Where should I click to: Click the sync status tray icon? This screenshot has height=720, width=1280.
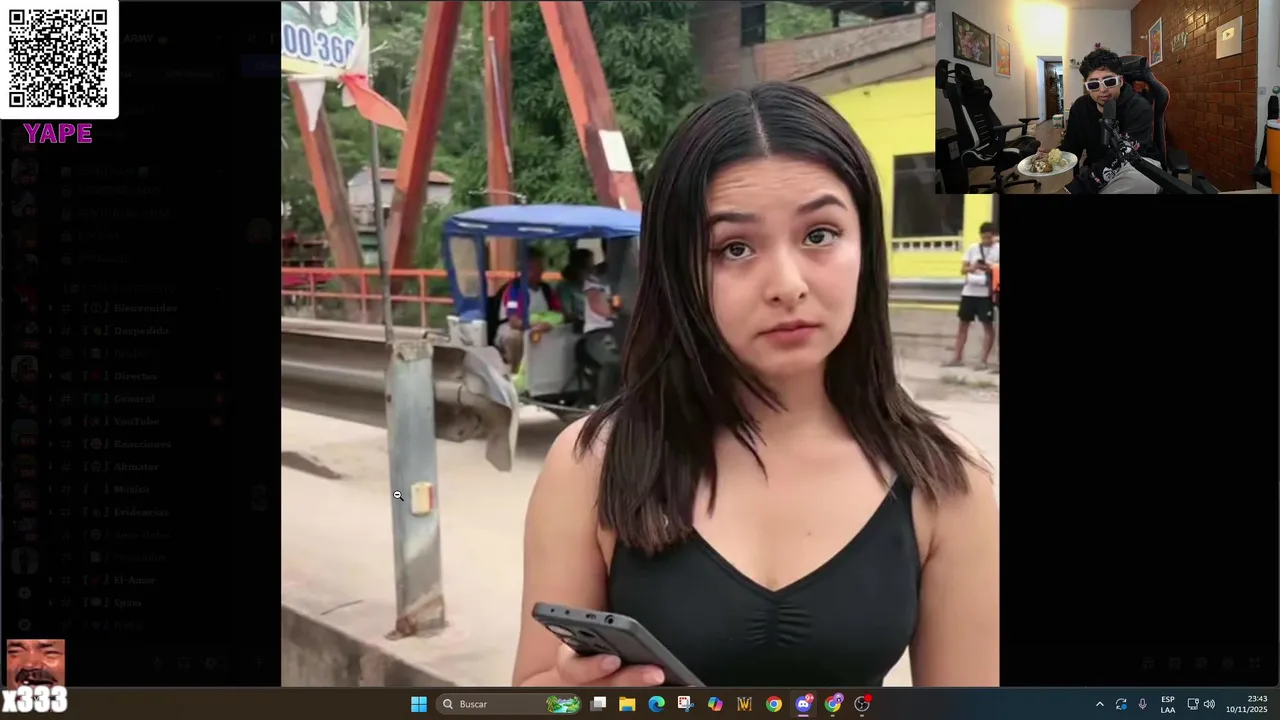(1121, 704)
